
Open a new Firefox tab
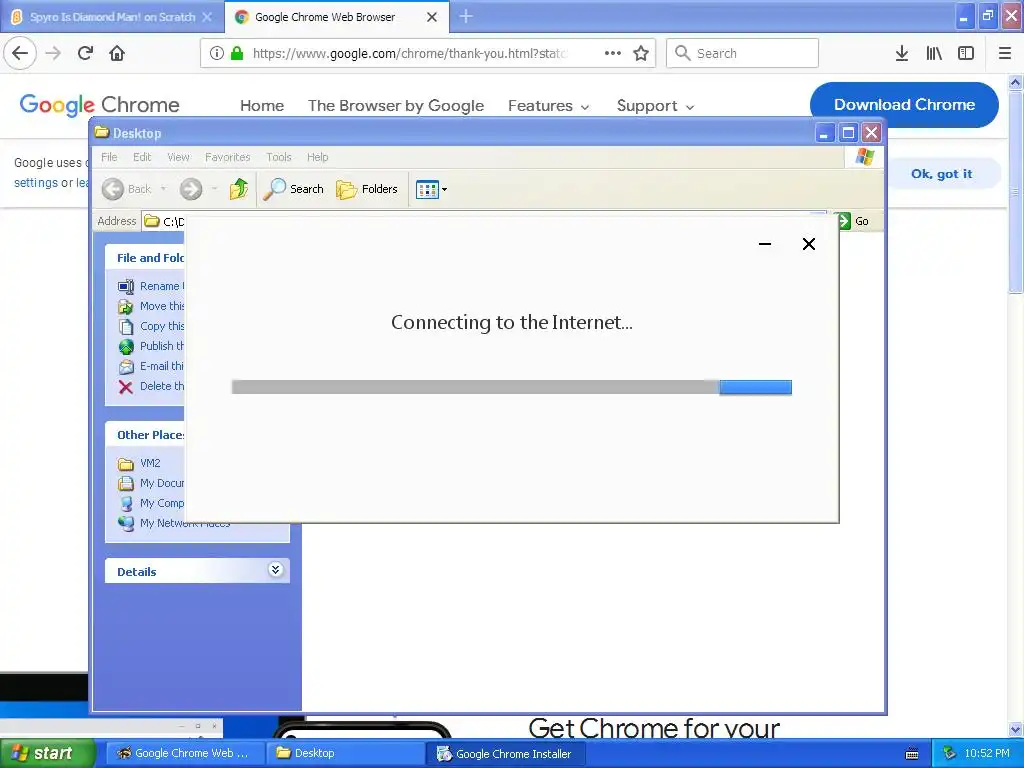pyautogui.click(x=466, y=16)
